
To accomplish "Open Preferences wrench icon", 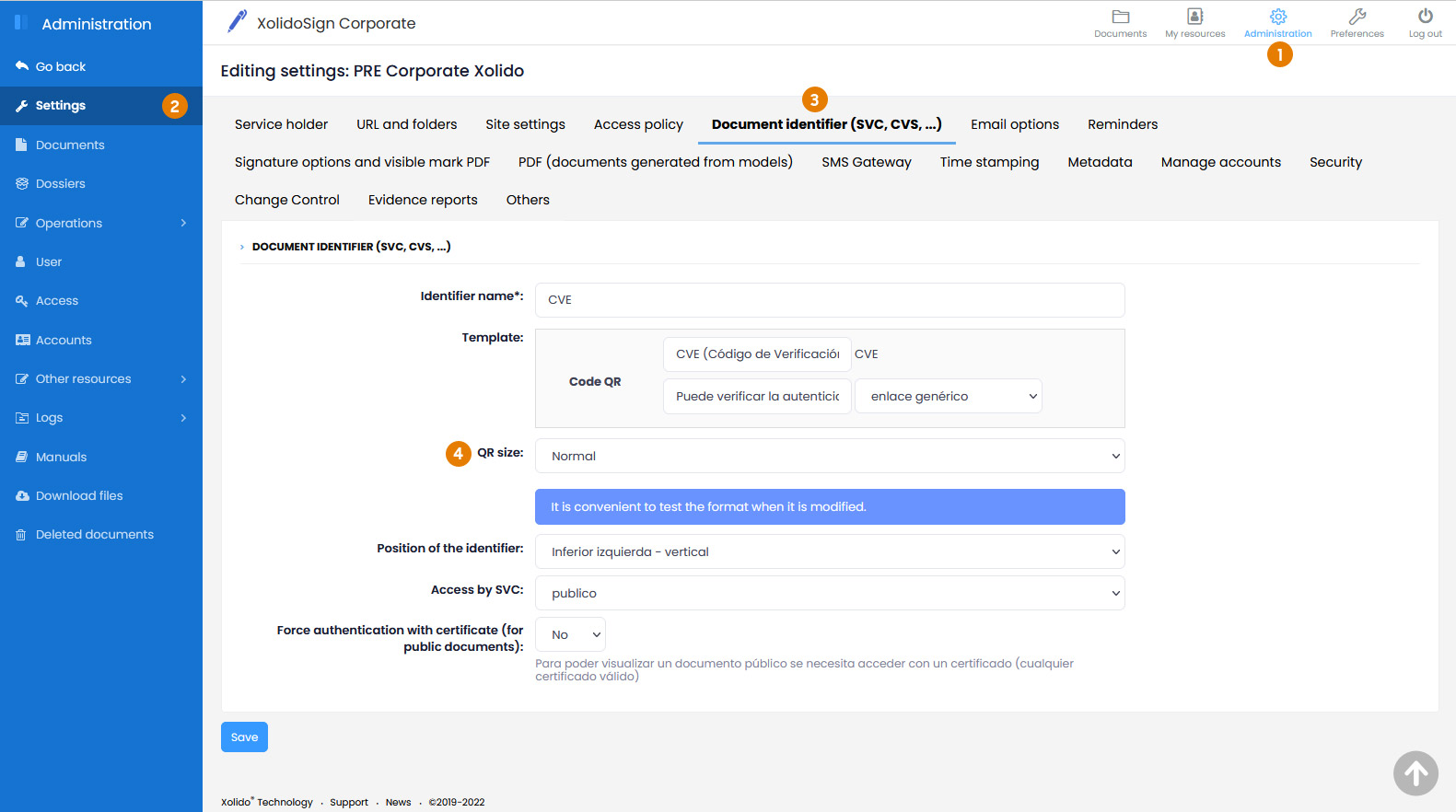I will click(x=1357, y=17).
